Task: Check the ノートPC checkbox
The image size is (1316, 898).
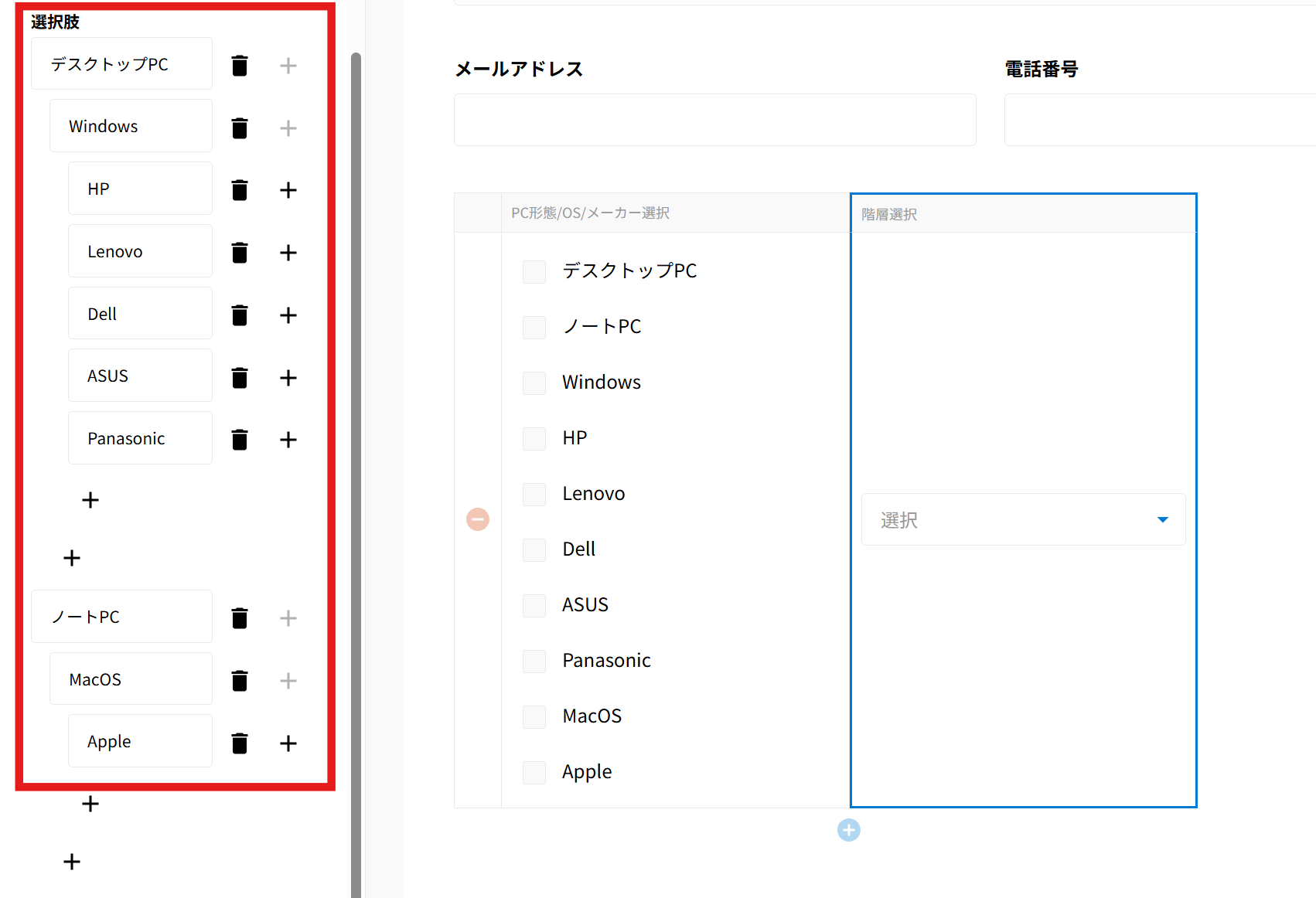Action: click(534, 328)
